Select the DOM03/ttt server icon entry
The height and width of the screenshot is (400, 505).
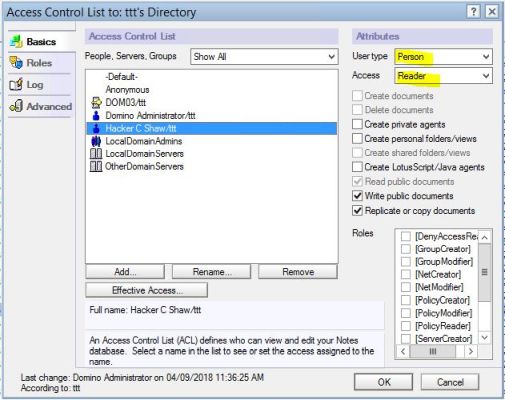(x=96, y=102)
